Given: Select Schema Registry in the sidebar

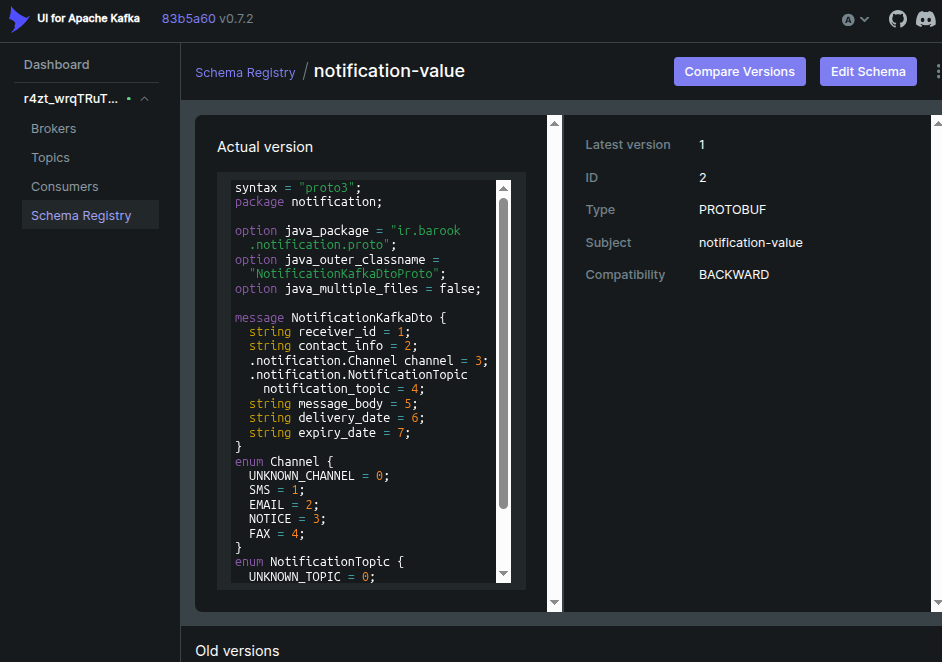Looking at the screenshot, I should [x=90, y=215].
